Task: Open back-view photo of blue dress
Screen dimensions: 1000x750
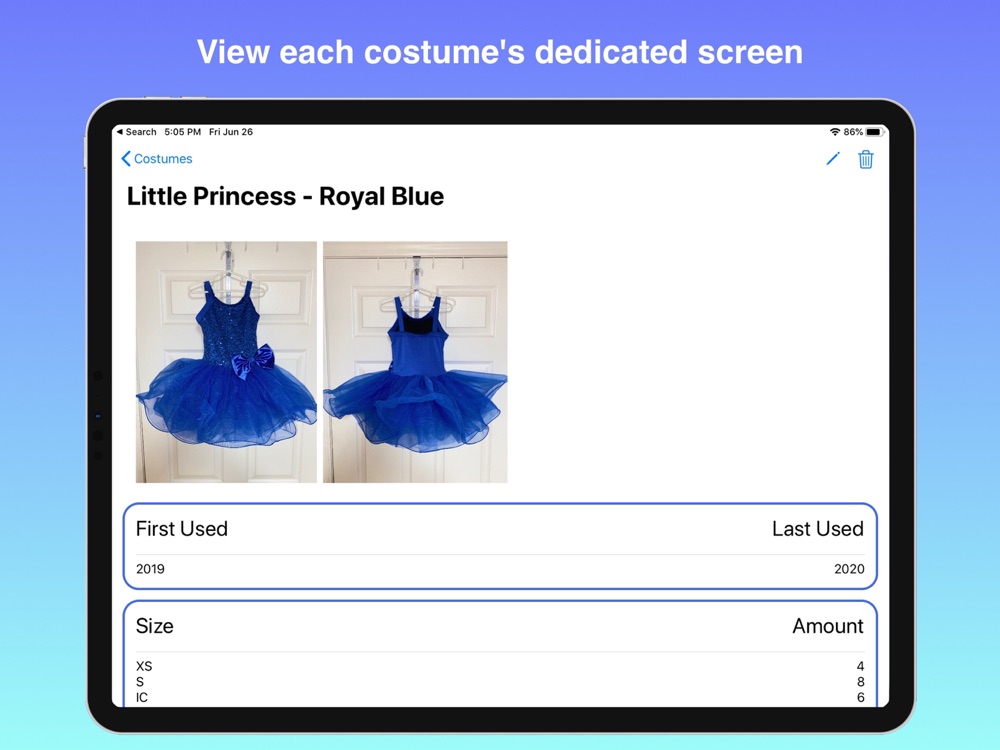Action: (415, 362)
